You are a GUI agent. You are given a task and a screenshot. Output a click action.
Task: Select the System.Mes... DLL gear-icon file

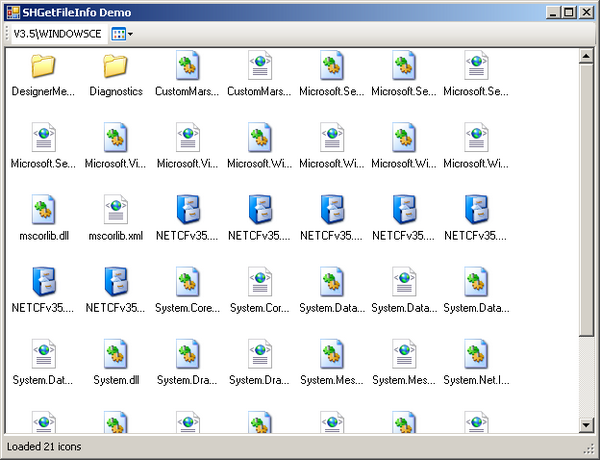pyautogui.click(x=332, y=363)
